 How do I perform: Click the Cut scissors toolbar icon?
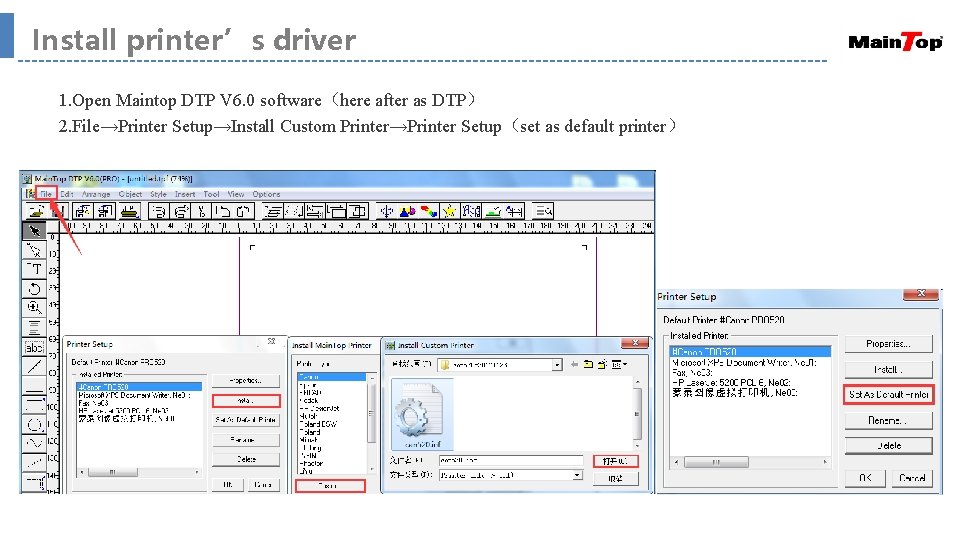201,211
